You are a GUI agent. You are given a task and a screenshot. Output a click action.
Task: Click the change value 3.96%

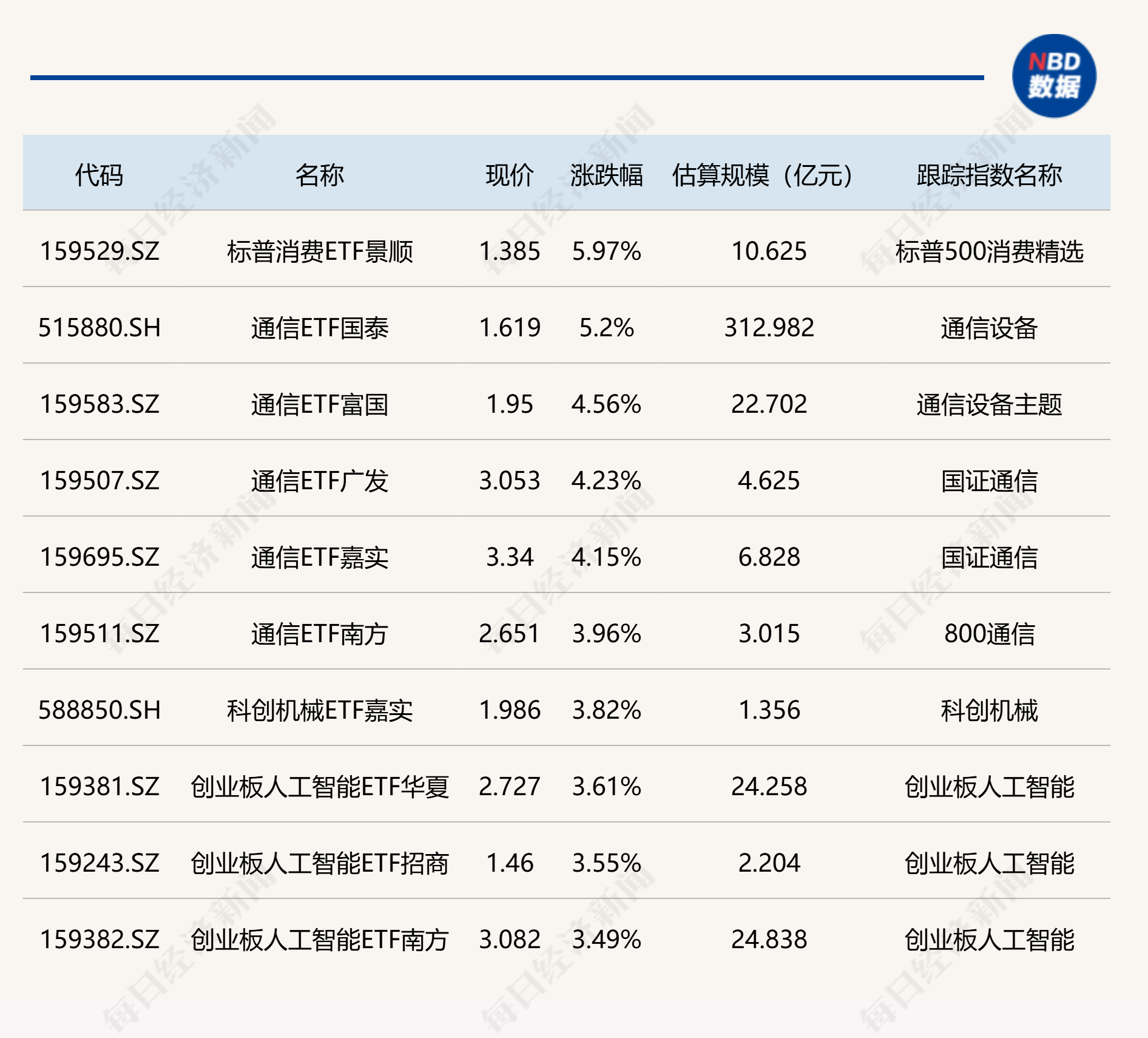point(607,634)
